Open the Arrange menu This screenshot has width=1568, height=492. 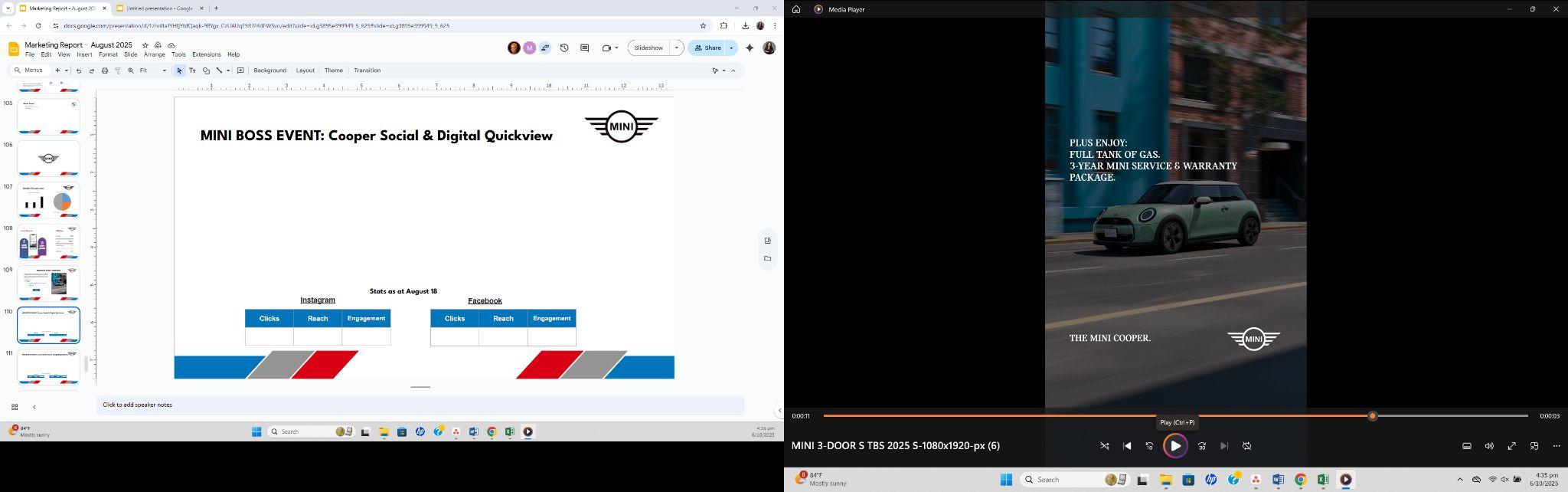155,54
